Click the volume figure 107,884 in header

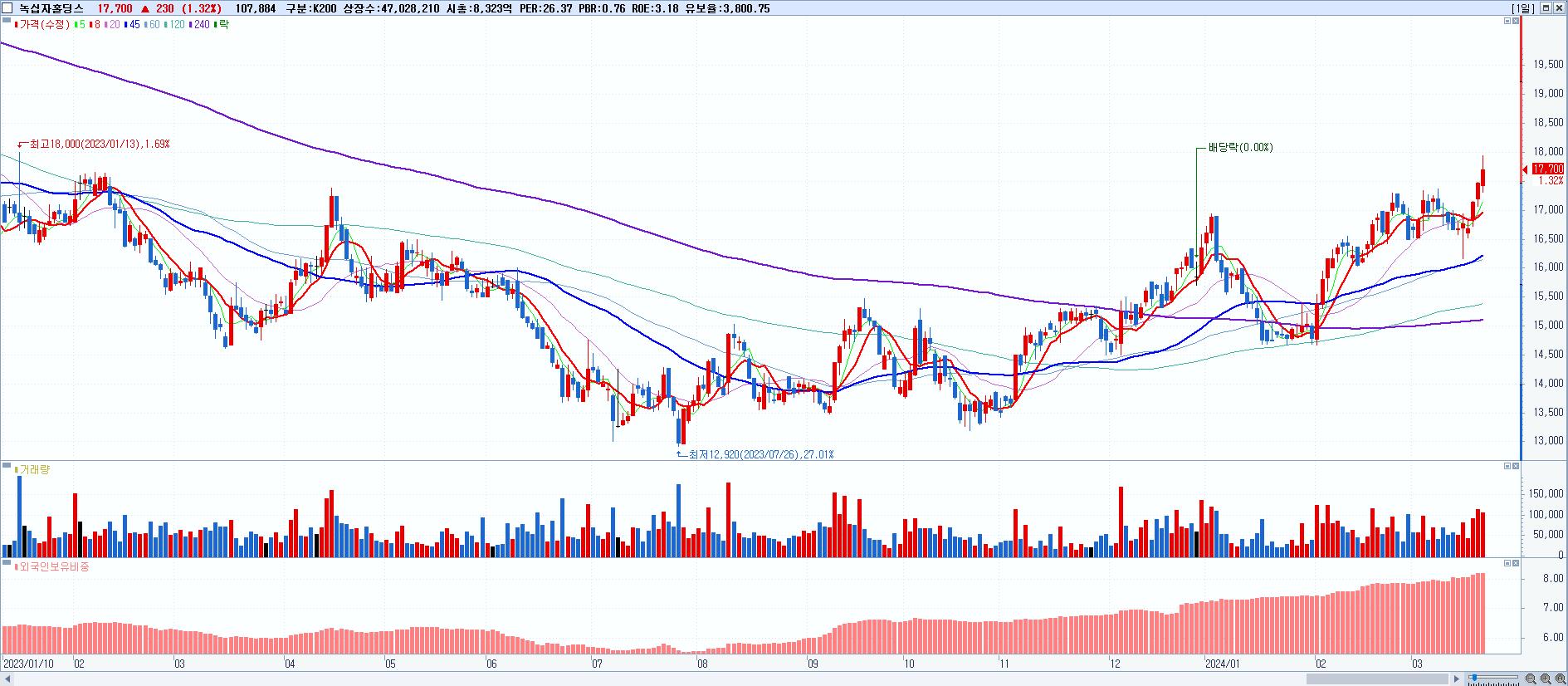point(256,8)
